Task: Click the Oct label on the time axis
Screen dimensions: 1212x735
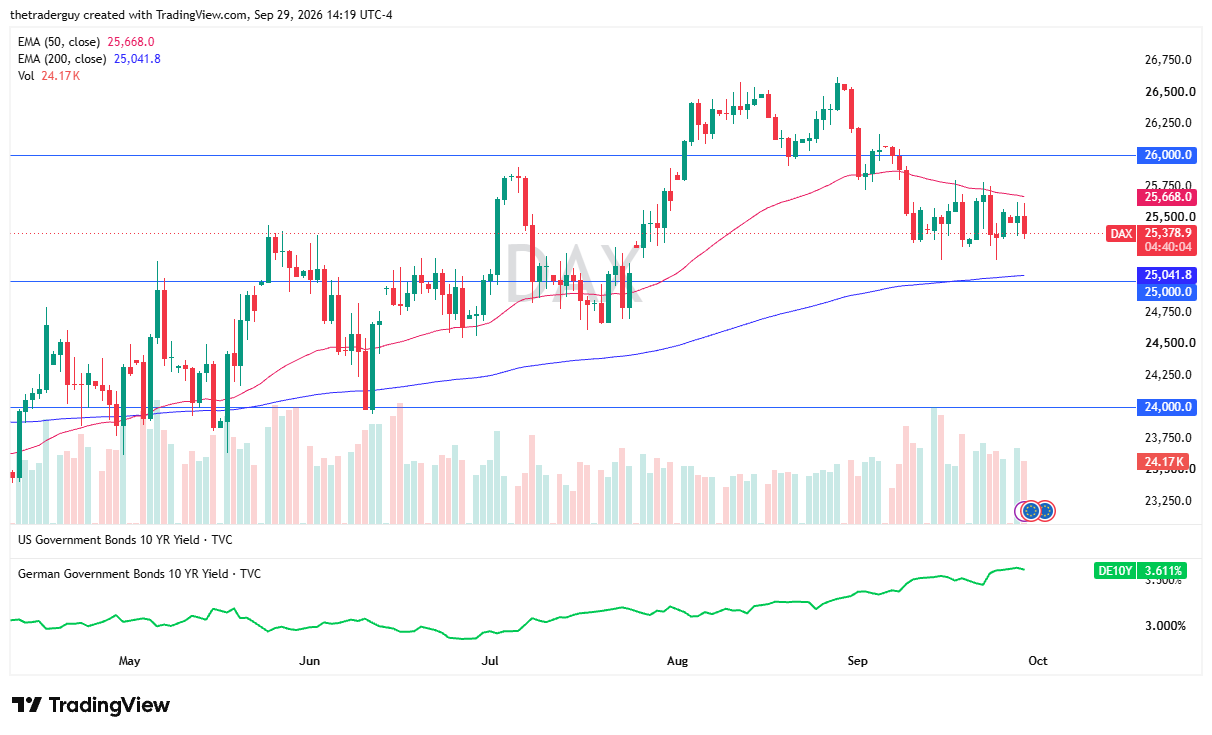Action: [1039, 661]
